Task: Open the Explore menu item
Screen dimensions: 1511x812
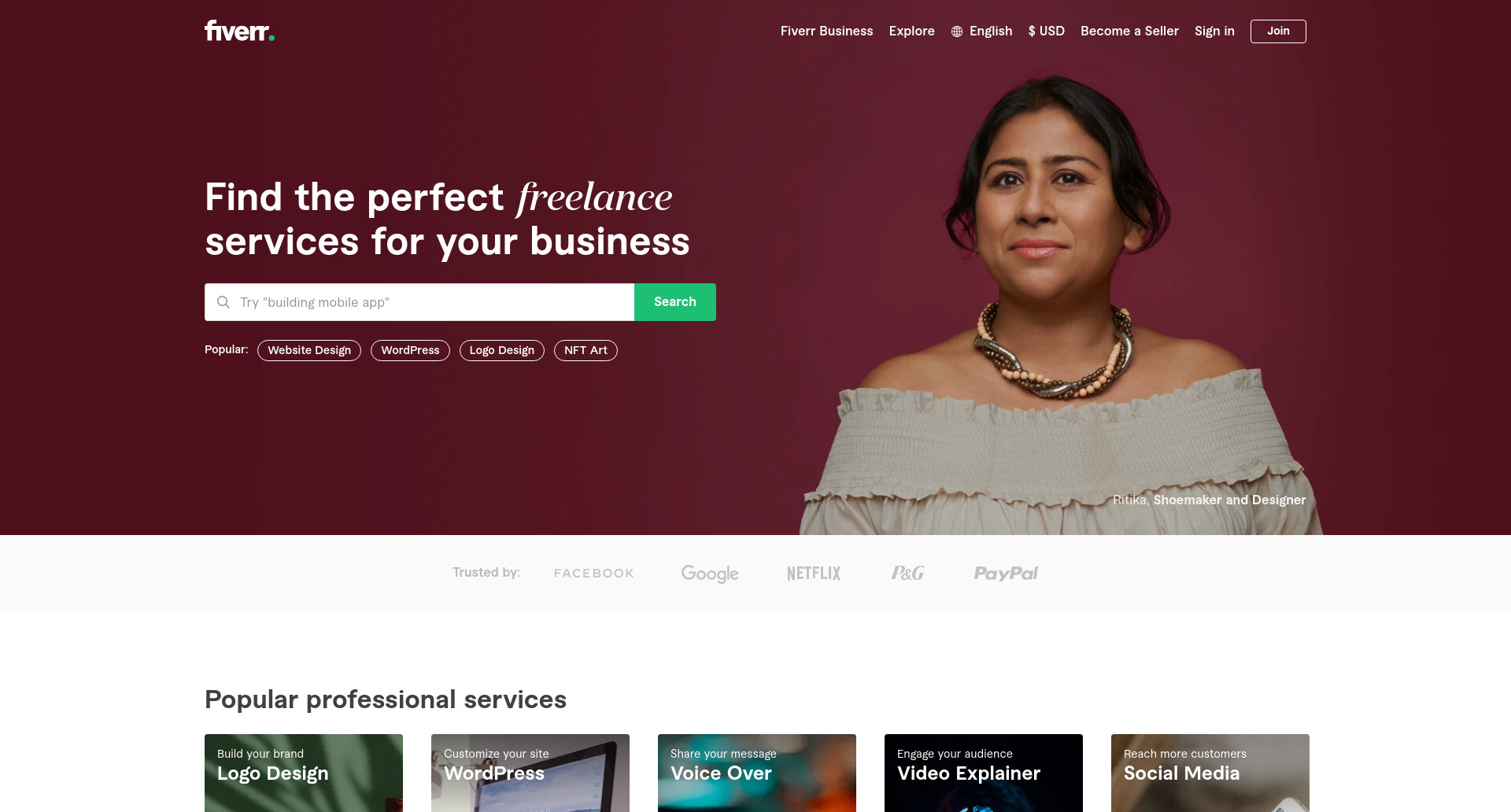Action: [911, 31]
